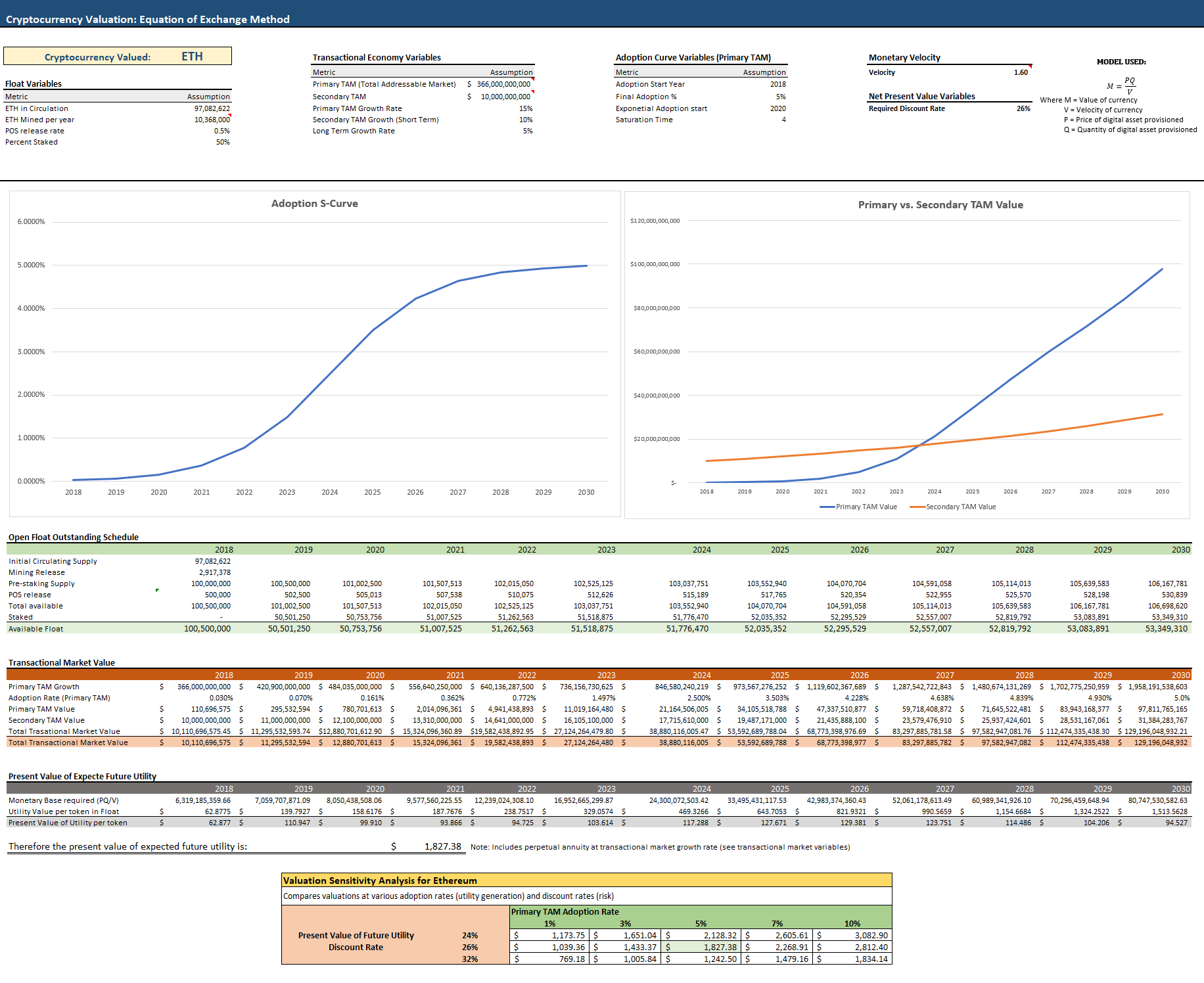Select 2030 Total Transactional Market Value 129,196,048,932

1161,743
